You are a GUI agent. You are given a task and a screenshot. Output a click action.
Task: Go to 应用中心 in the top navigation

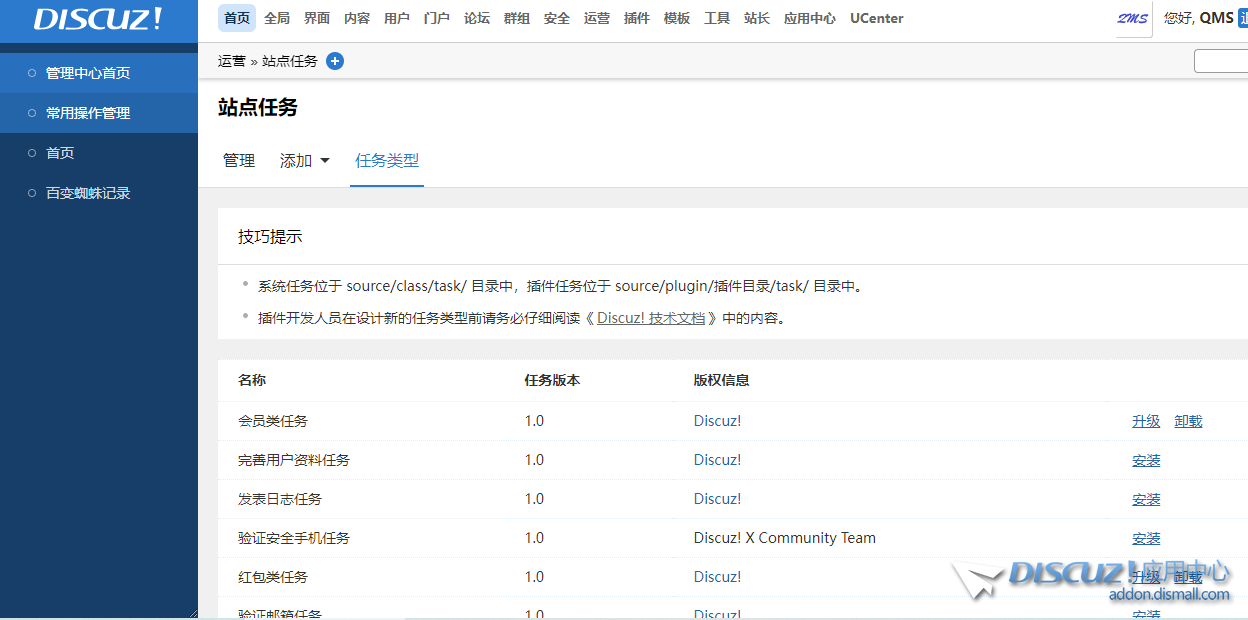click(810, 19)
